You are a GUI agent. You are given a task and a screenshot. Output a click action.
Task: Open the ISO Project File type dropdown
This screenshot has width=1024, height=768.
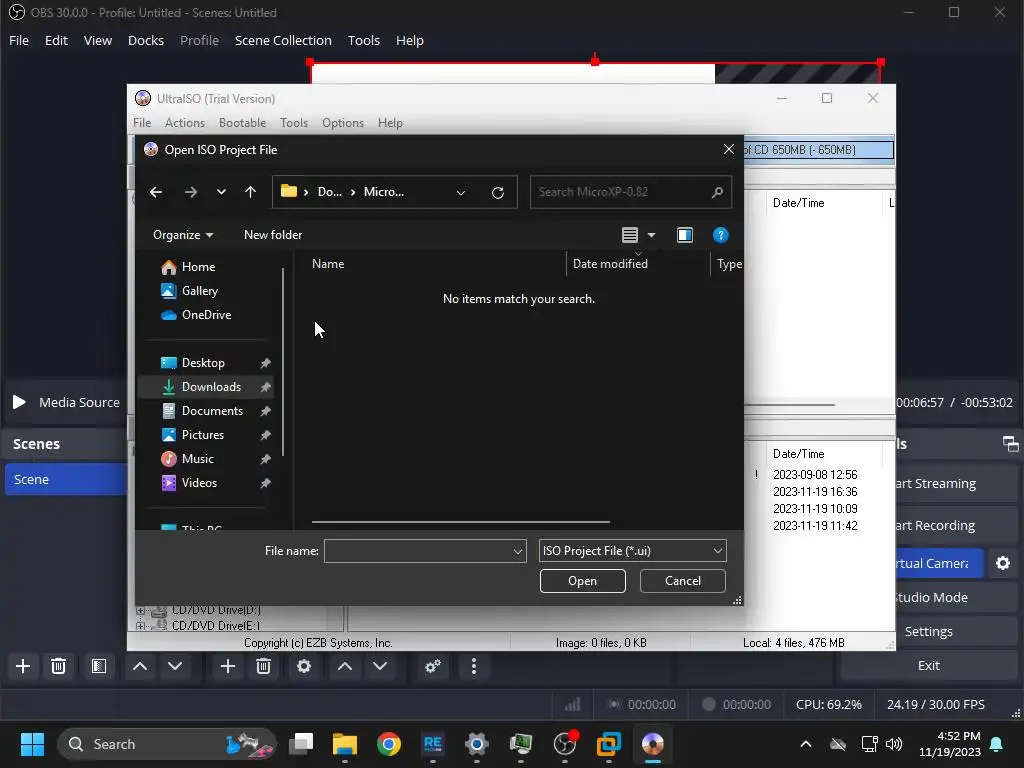(x=632, y=551)
